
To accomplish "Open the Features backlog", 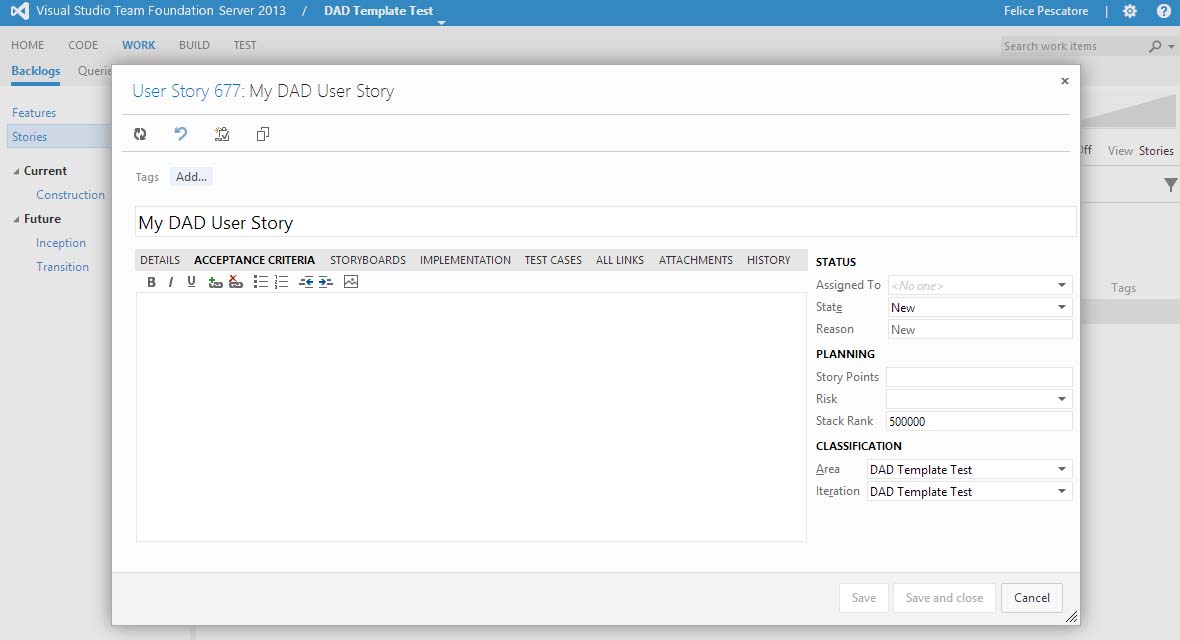I will click(34, 113).
